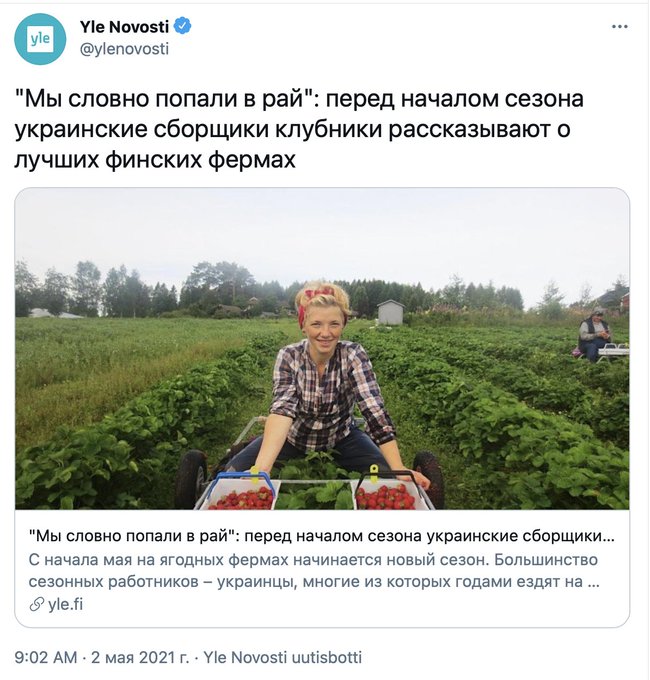Click the 2 мая 2021 г. date
650x680 pixels.
point(140,657)
